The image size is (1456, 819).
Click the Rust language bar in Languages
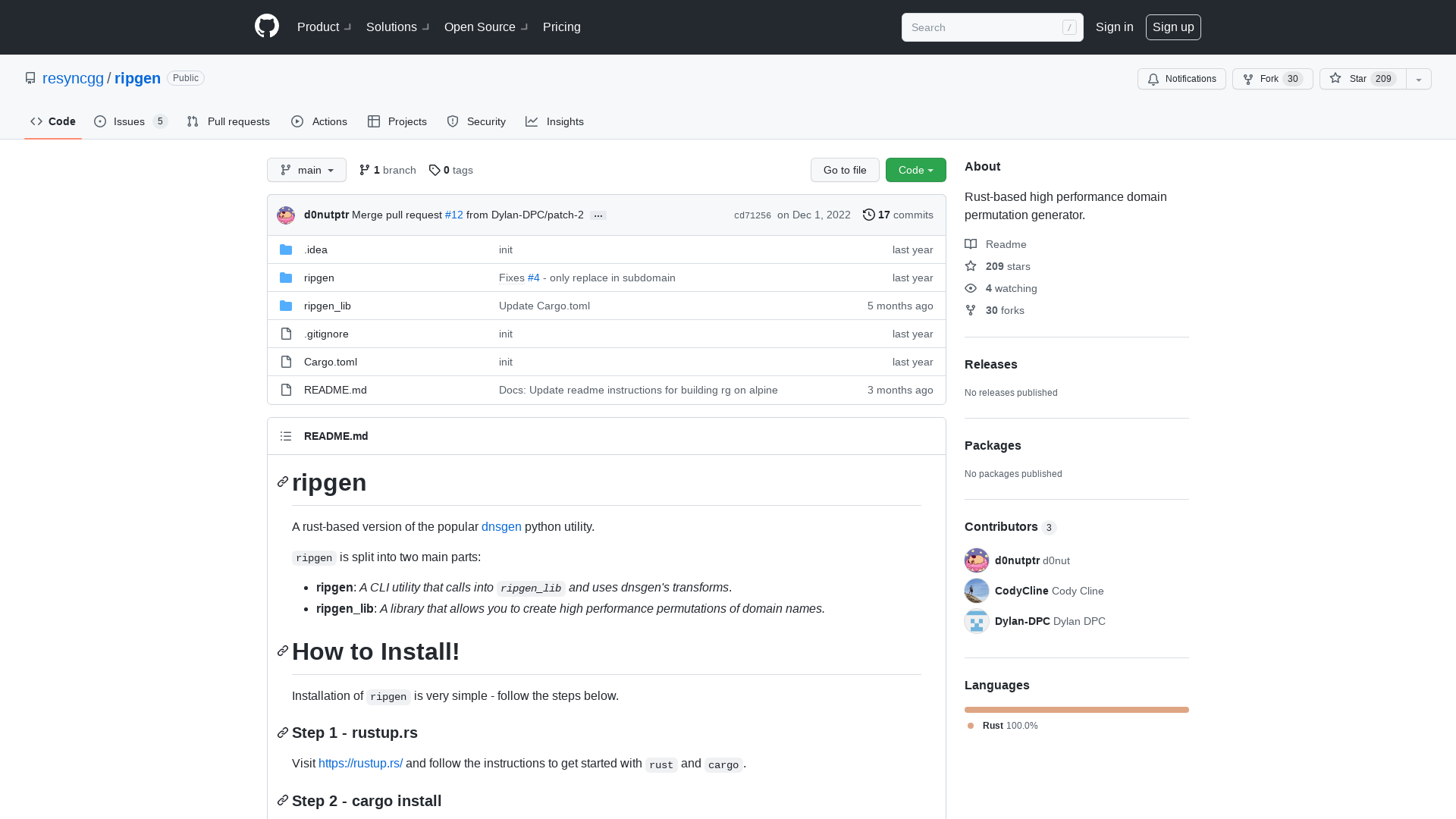[1077, 710]
